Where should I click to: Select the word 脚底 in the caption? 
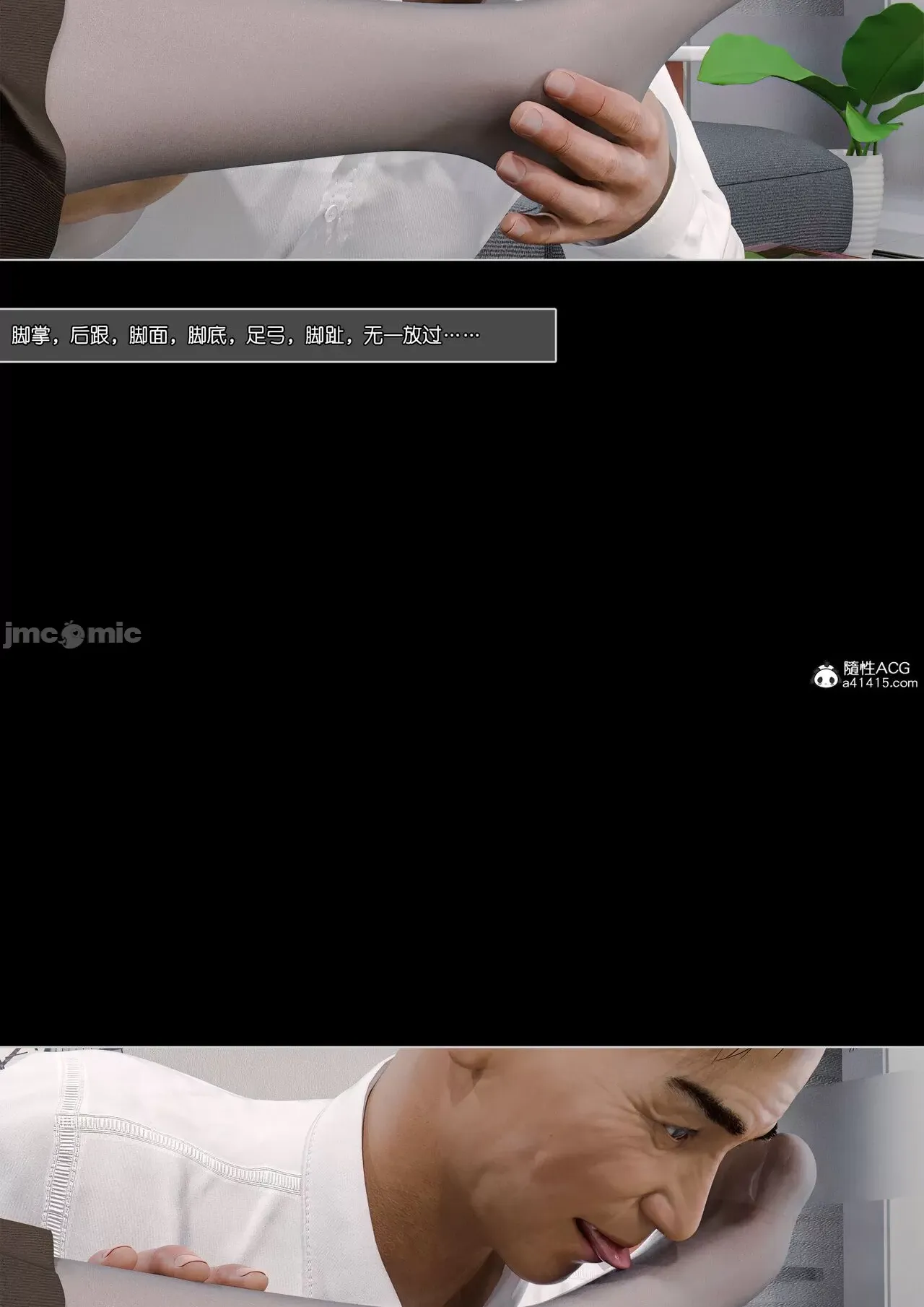click(x=206, y=336)
